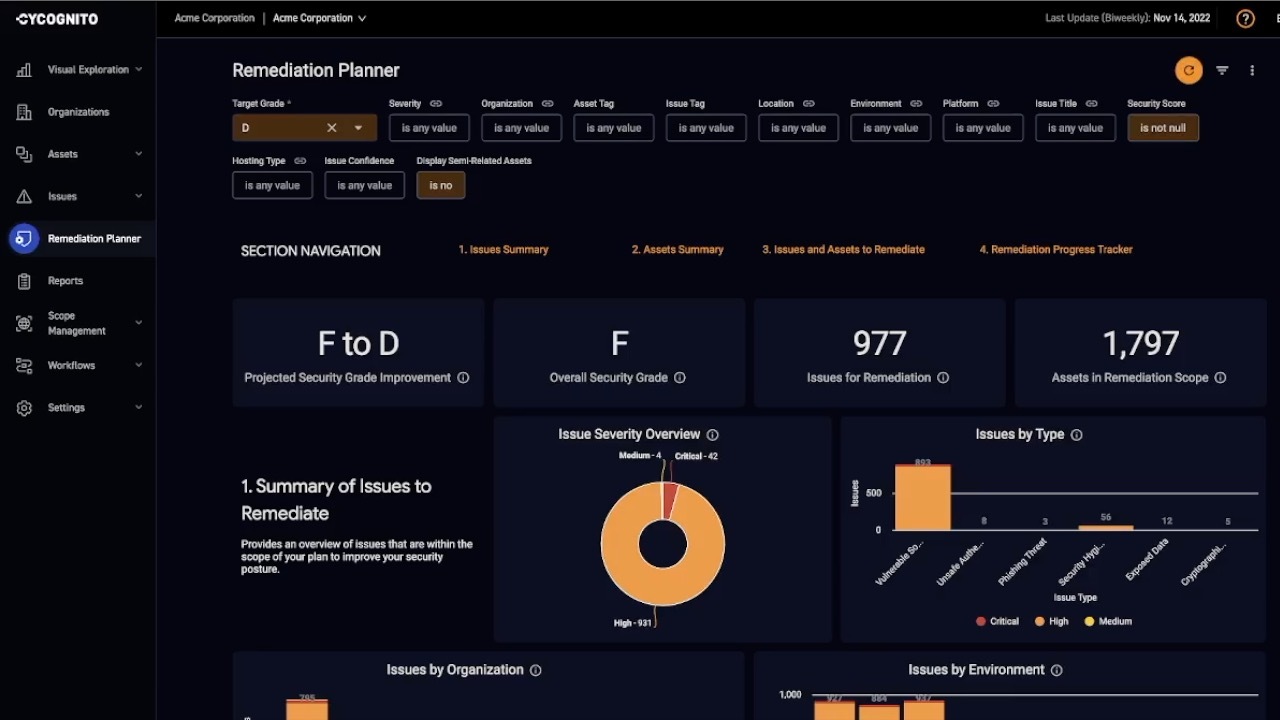Open the filter toggle icon

tap(1222, 70)
